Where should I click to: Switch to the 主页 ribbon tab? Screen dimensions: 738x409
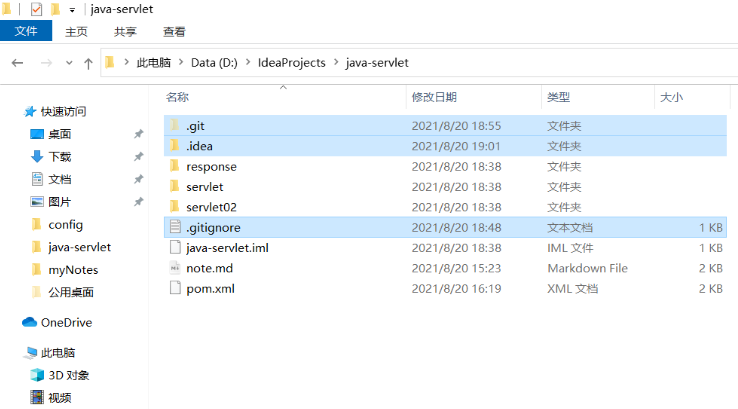76,32
